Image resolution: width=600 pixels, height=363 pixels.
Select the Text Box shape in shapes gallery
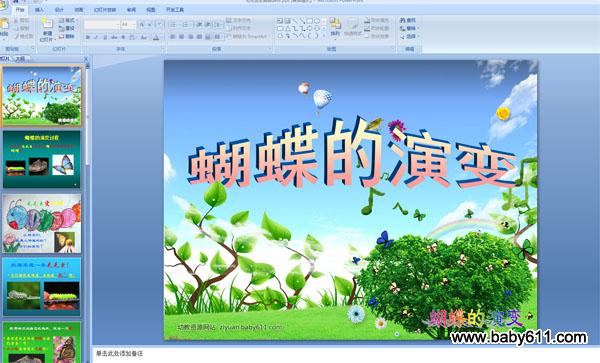click(280, 21)
